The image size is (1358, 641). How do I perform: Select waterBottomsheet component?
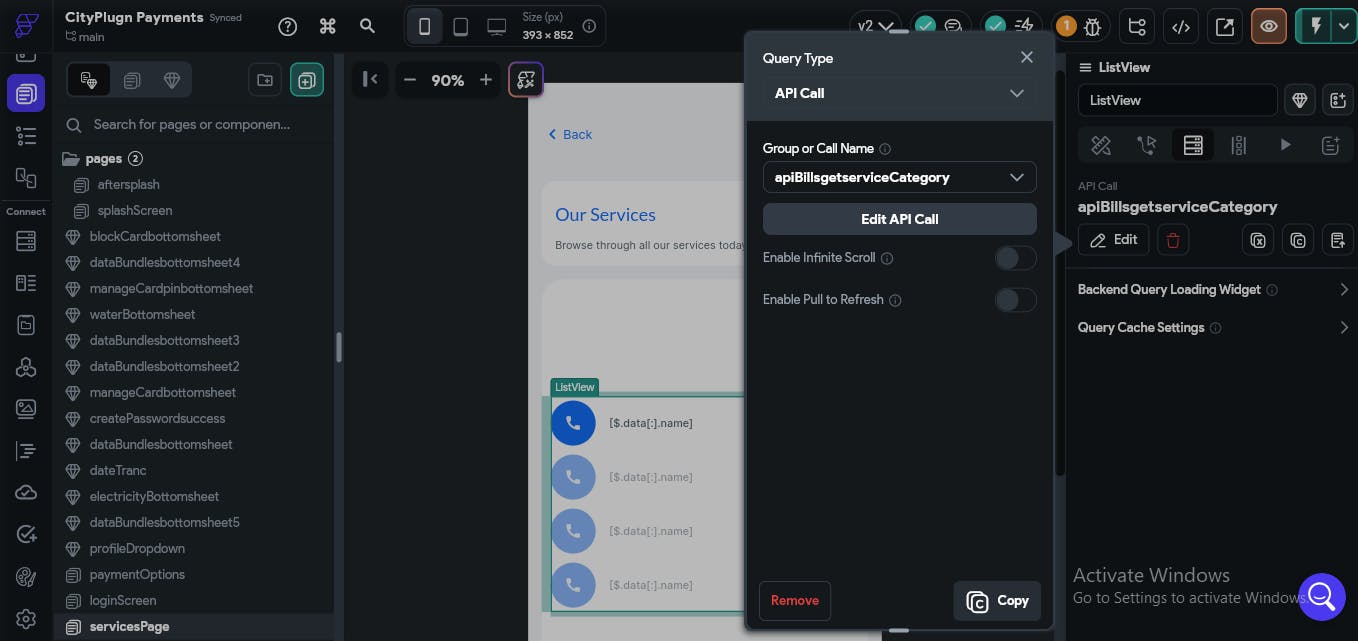pos(142,315)
